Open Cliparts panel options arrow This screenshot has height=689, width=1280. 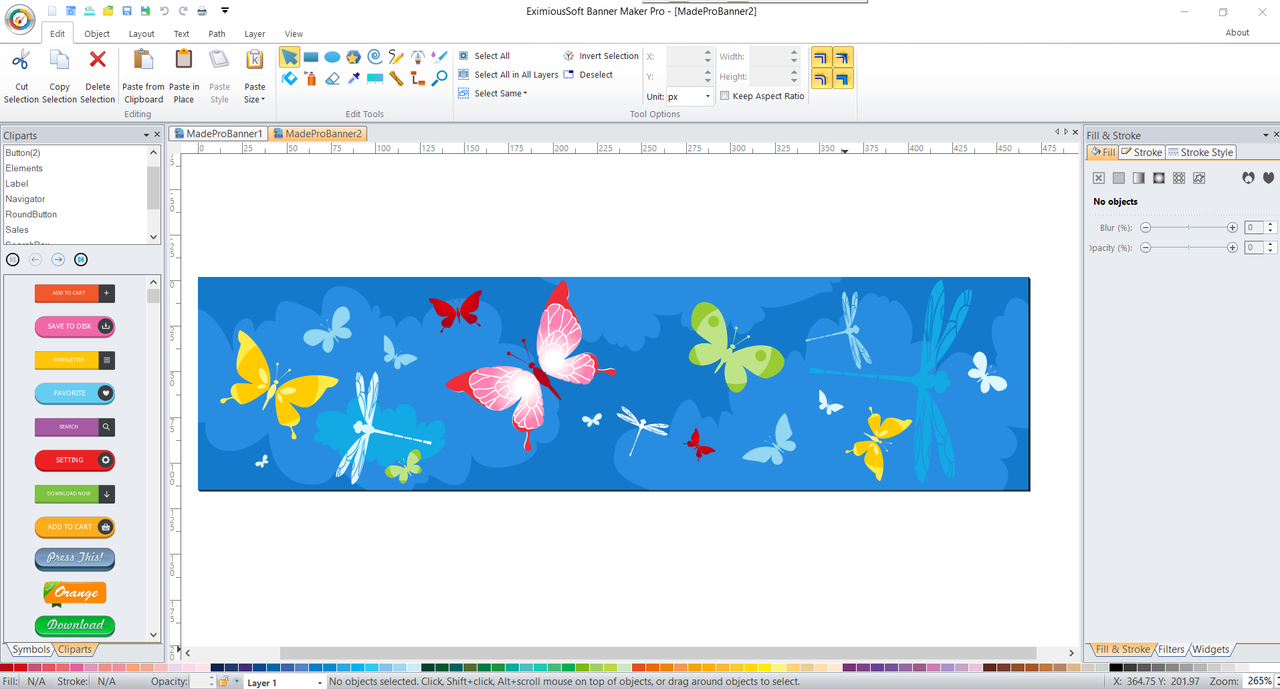pos(146,135)
